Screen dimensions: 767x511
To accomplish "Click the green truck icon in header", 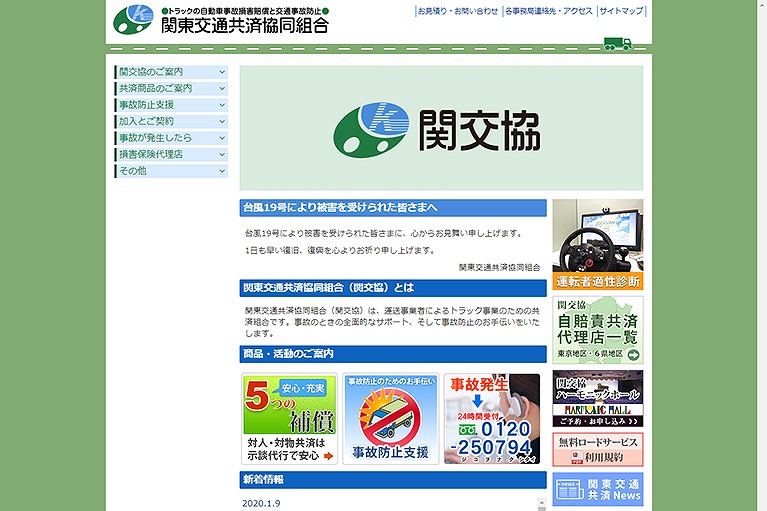I will (x=617, y=44).
